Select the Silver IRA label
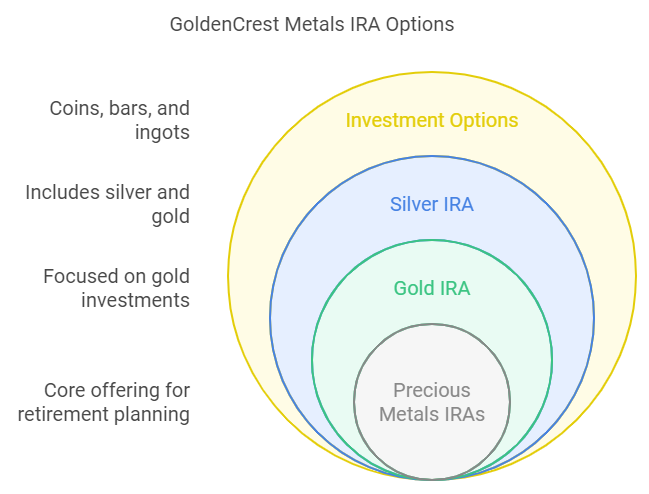The image size is (649, 494). [x=432, y=204]
